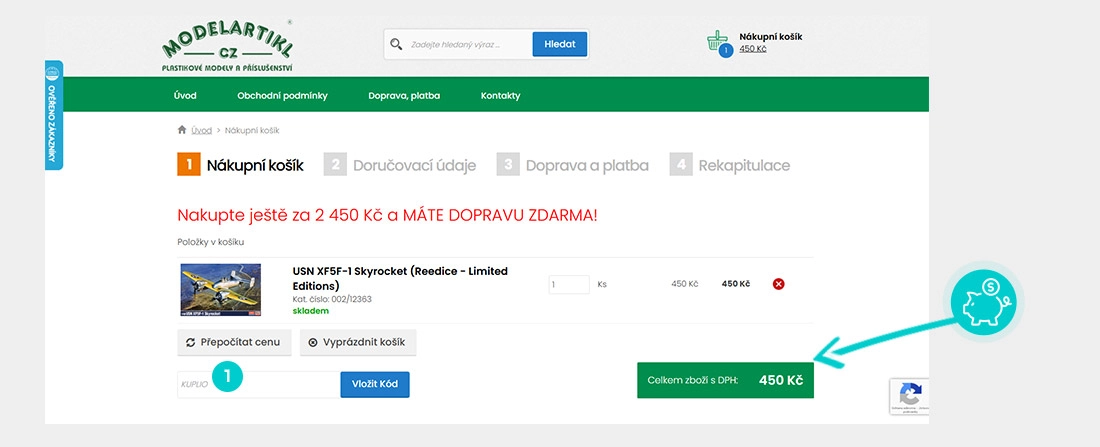Focus the search text field
This screenshot has width=1100, height=447.
[467, 44]
